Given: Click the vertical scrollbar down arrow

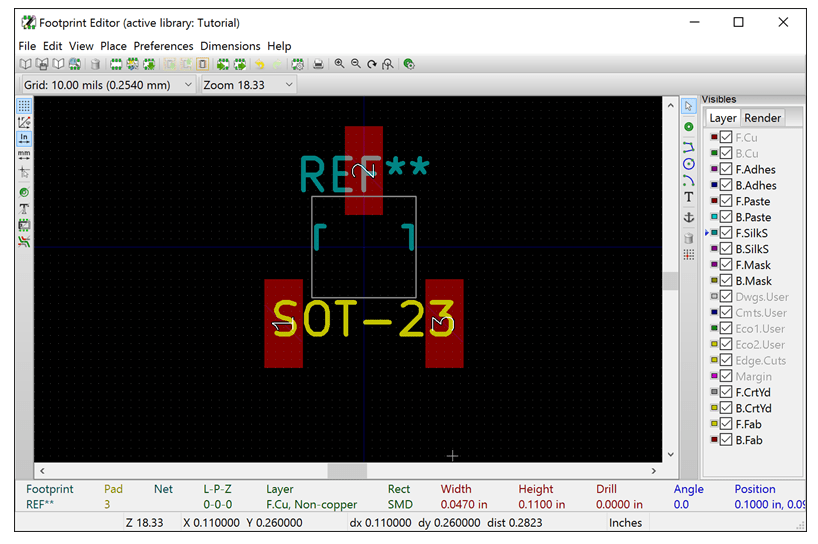Looking at the screenshot, I should click(x=670, y=454).
